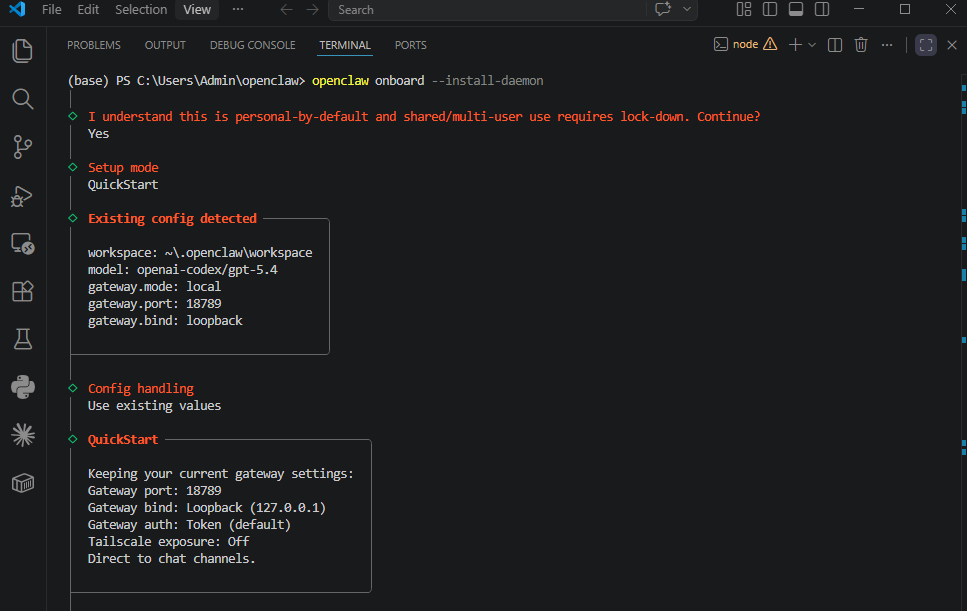The width and height of the screenshot is (967, 611).
Task: Toggle maximized panel size button
Action: click(926, 44)
